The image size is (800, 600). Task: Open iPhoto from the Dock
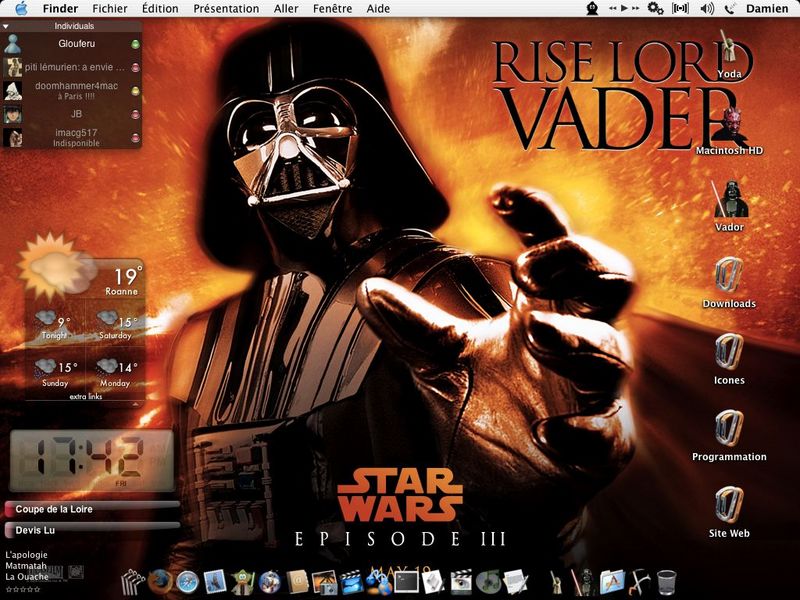324,582
